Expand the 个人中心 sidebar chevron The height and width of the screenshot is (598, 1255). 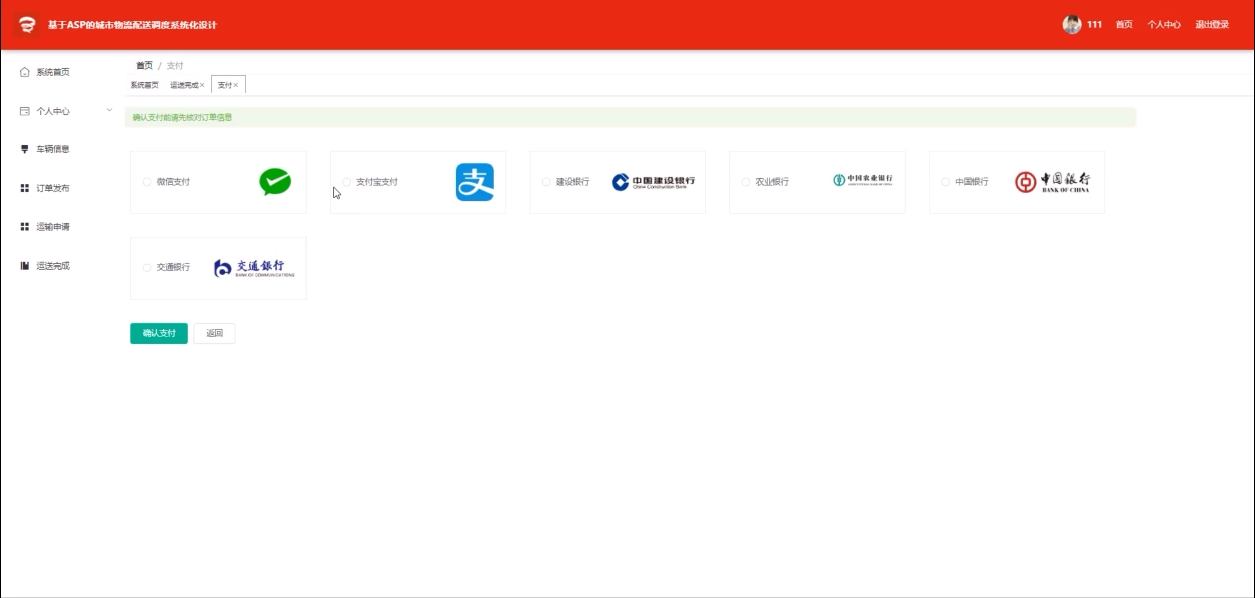(x=109, y=110)
